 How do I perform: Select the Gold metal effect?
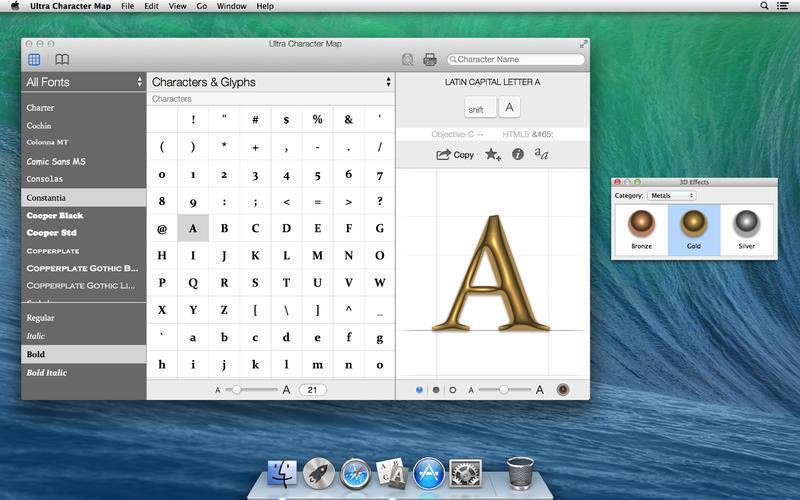(x=694, y=230)
